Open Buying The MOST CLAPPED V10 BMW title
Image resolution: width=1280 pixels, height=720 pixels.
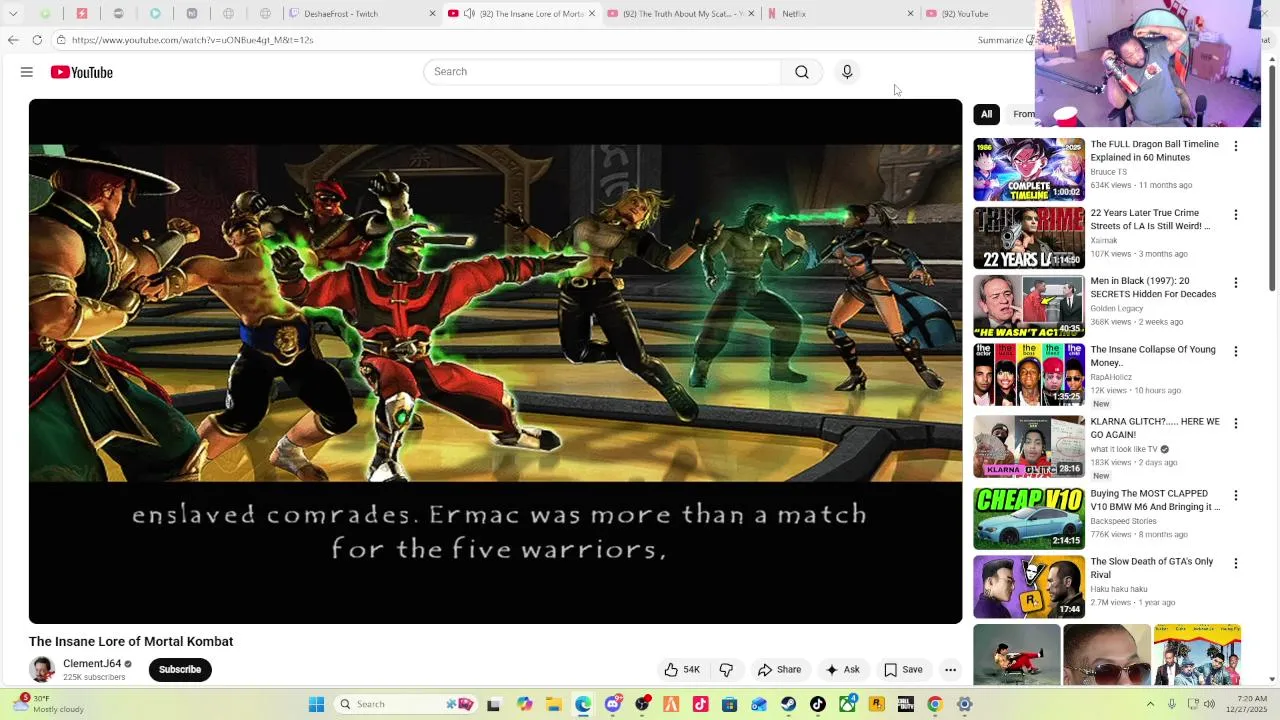click(x=1155, y=500)
